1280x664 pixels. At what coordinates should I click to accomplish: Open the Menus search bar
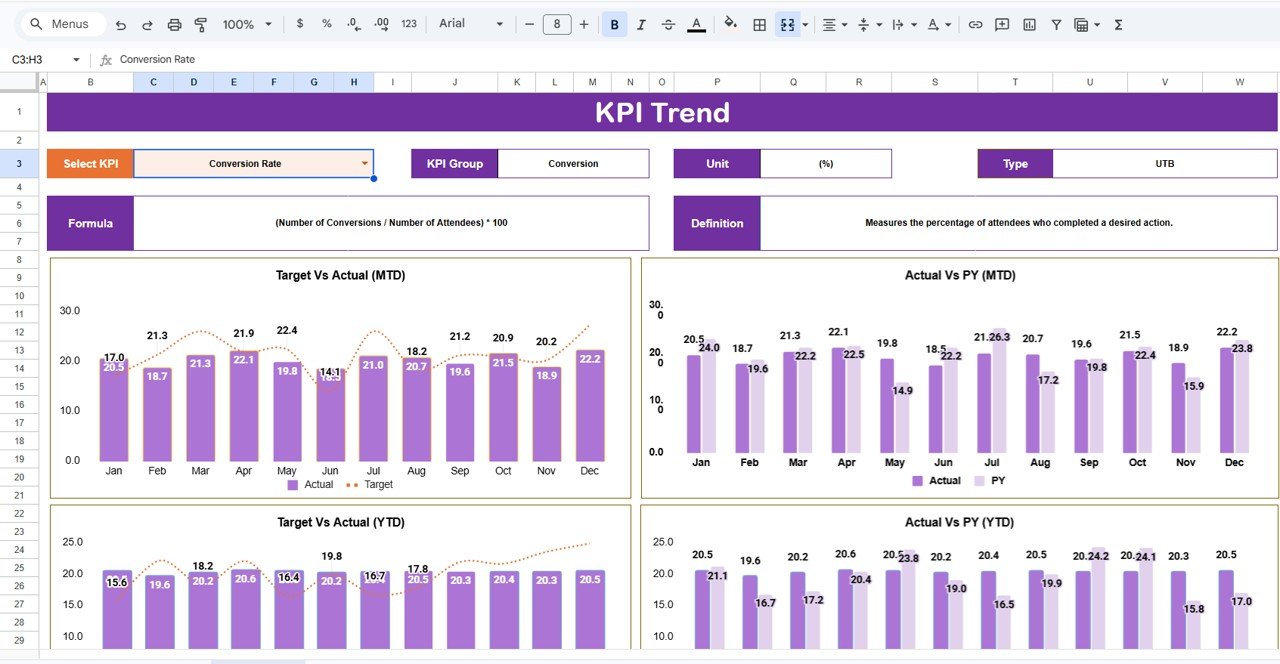60,23
